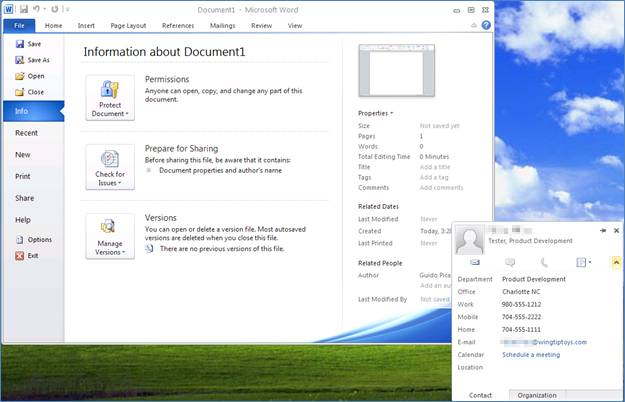Image resolution: width=625 pixels, height=402 pixels.
Task: Open the Manage Versions dropdown button
Action: point(110,236)
